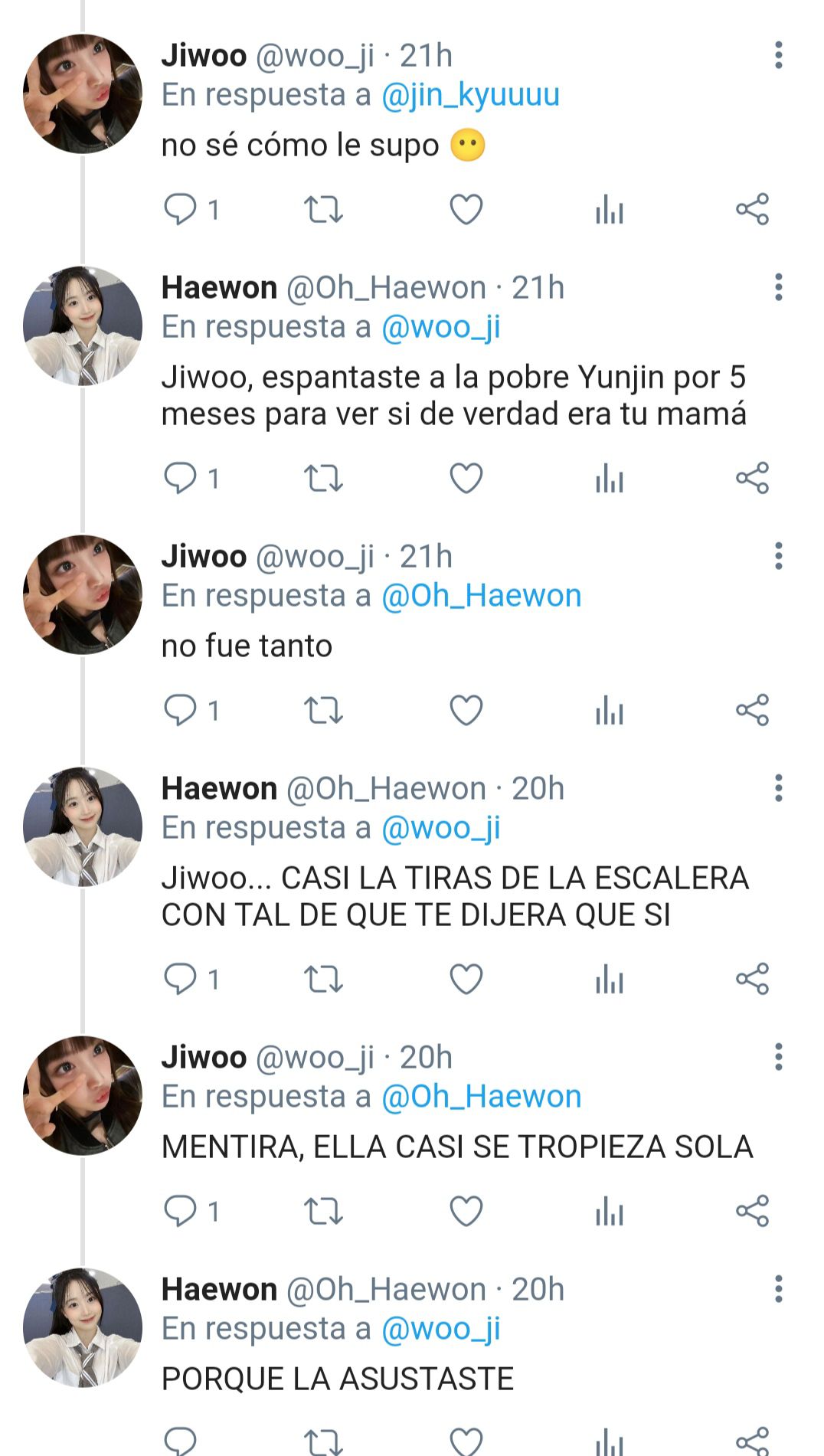Open more options for Jiwoo's first tweet

pyautogui.click(x=778, y=55)
